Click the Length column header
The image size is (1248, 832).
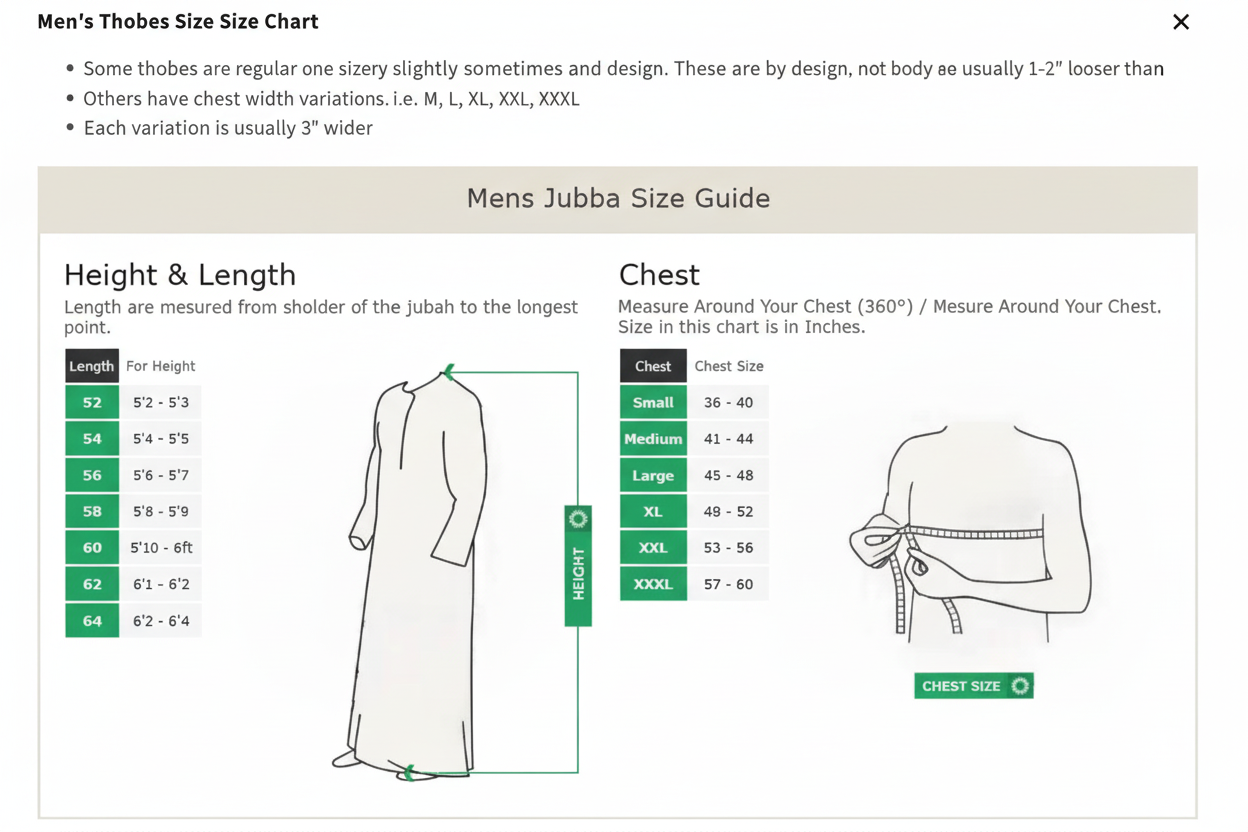[92, 365]
